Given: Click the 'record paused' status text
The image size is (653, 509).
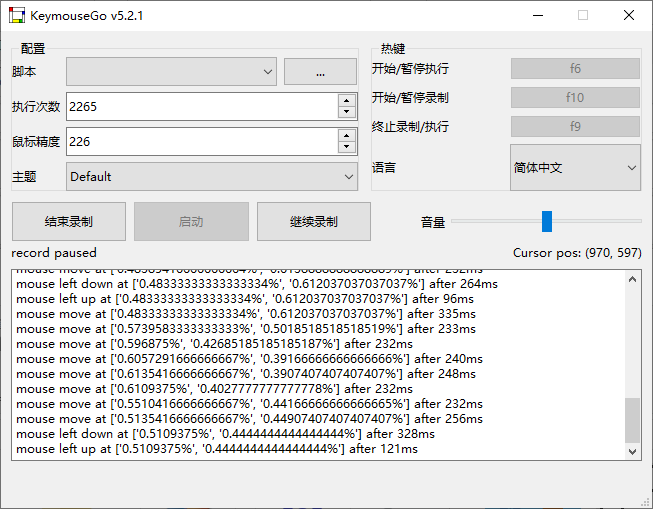Looking at the screenshot, I should (54, 253).
